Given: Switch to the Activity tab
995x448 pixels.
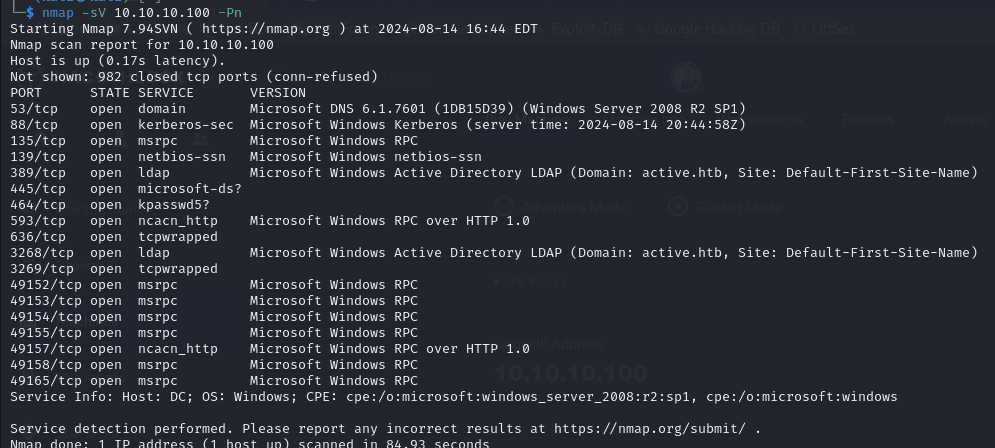Looking at the screenshot, I should (x=966, y=119).
